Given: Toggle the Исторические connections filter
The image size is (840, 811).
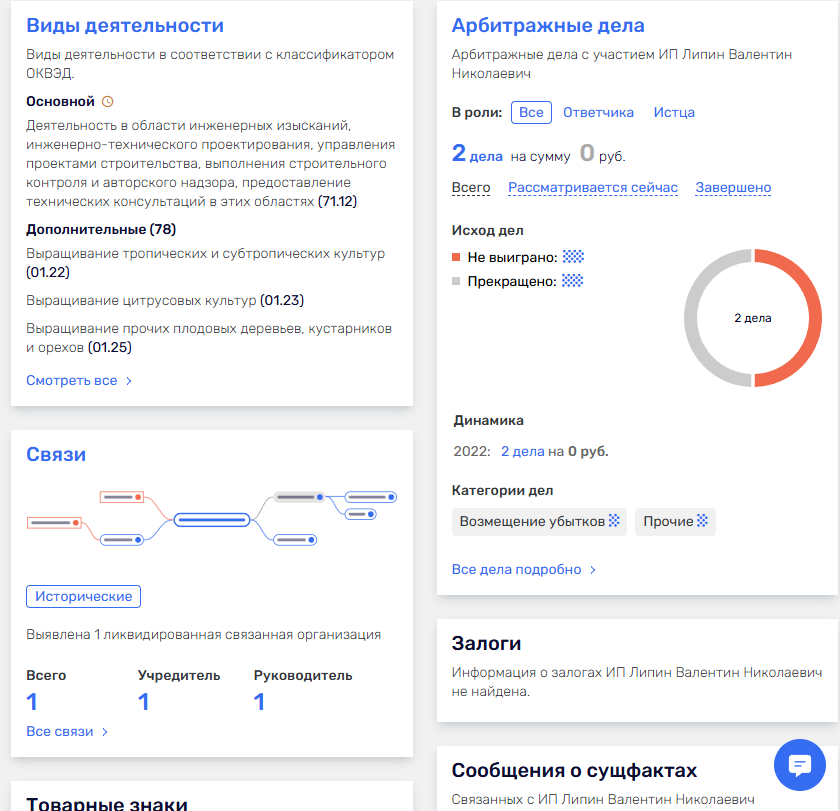Looking at the screenshot, I should [x=83, y=596].
